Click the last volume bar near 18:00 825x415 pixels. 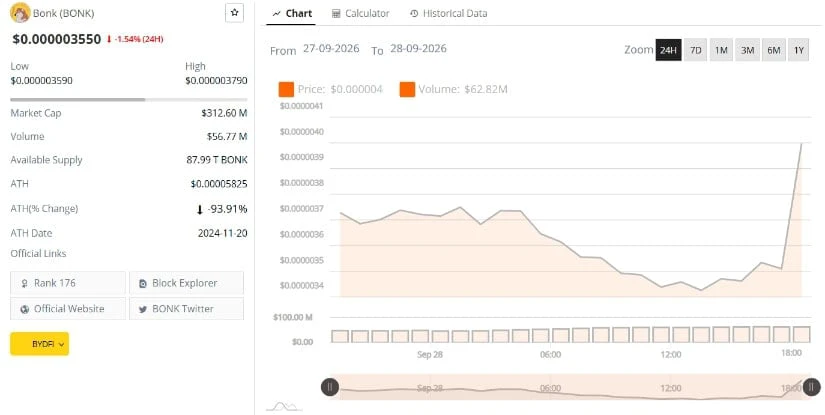click(x=801, y=335)
